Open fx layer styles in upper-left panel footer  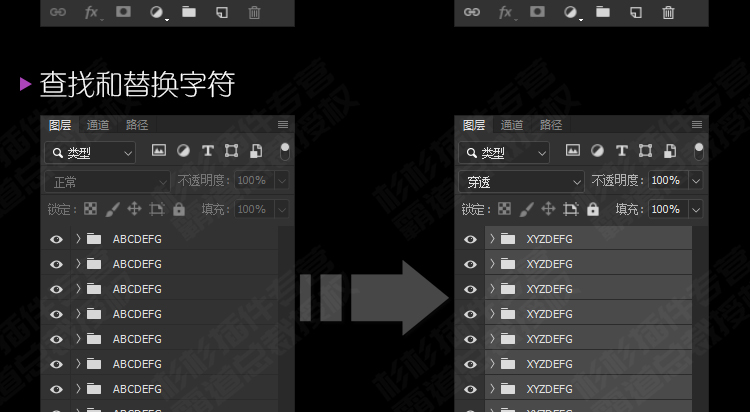[x=91, y=12]
